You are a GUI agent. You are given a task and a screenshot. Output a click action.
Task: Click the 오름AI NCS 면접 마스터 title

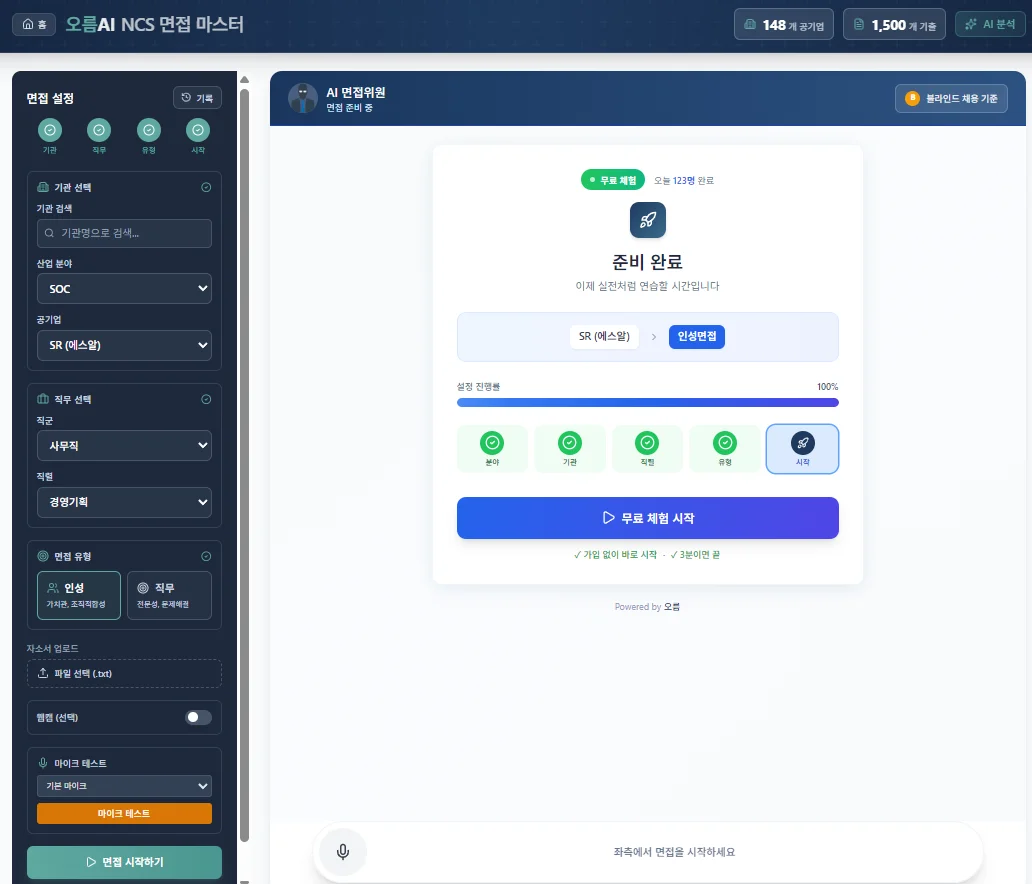tap(155, 24)
